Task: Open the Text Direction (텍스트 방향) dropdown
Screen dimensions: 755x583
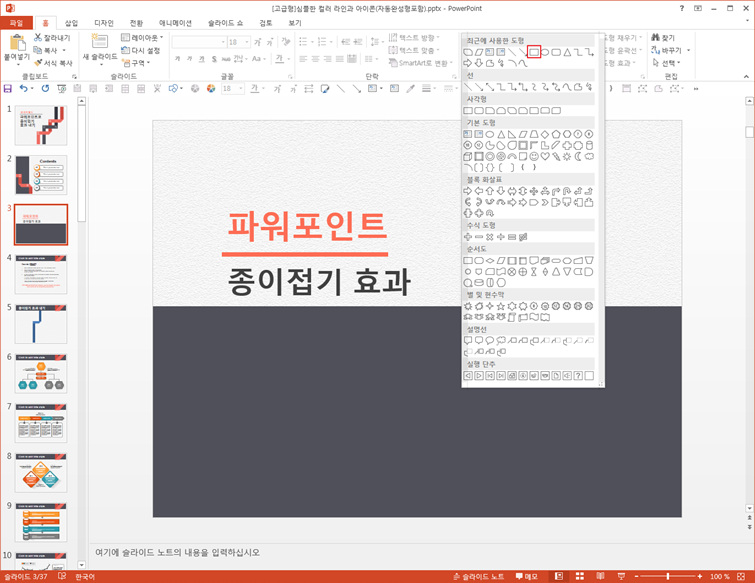Action: click(x=415, y=38)
